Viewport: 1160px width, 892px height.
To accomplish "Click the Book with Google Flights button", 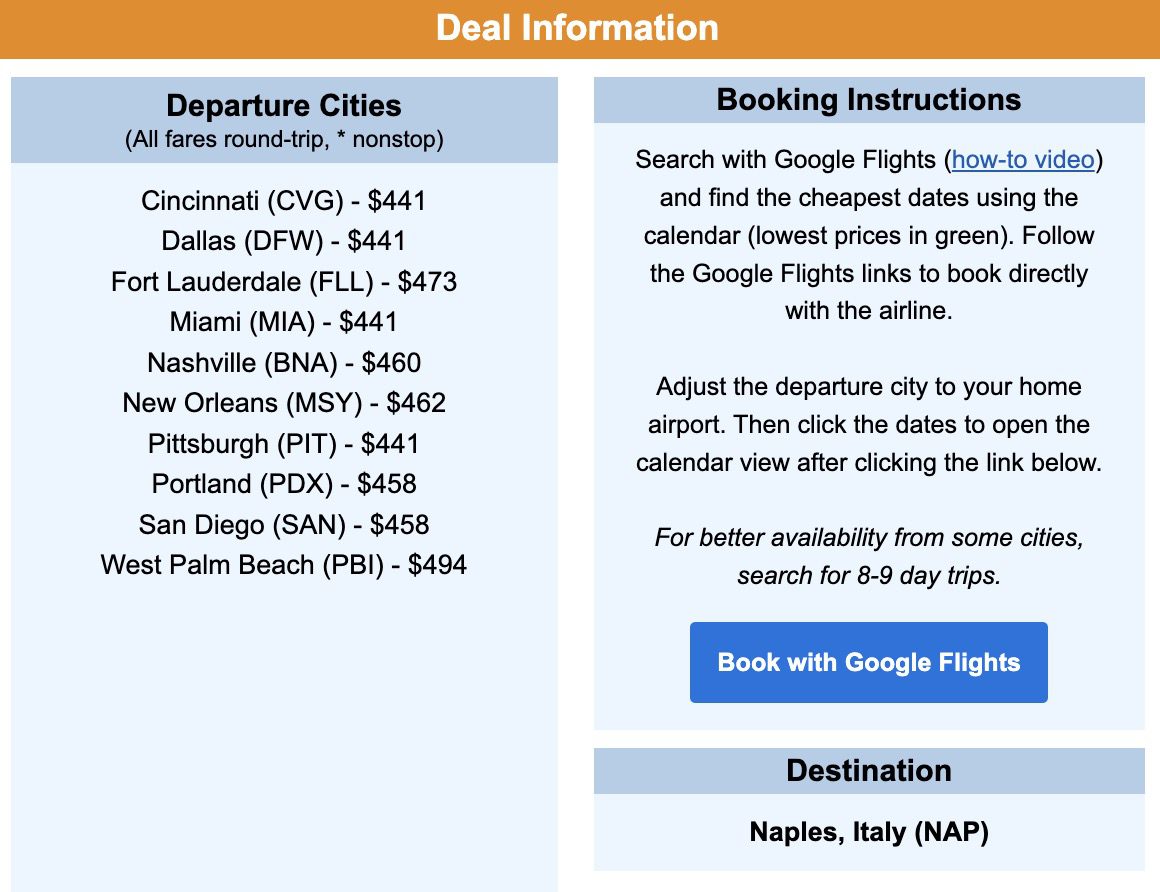I will (x=868, y=662).
